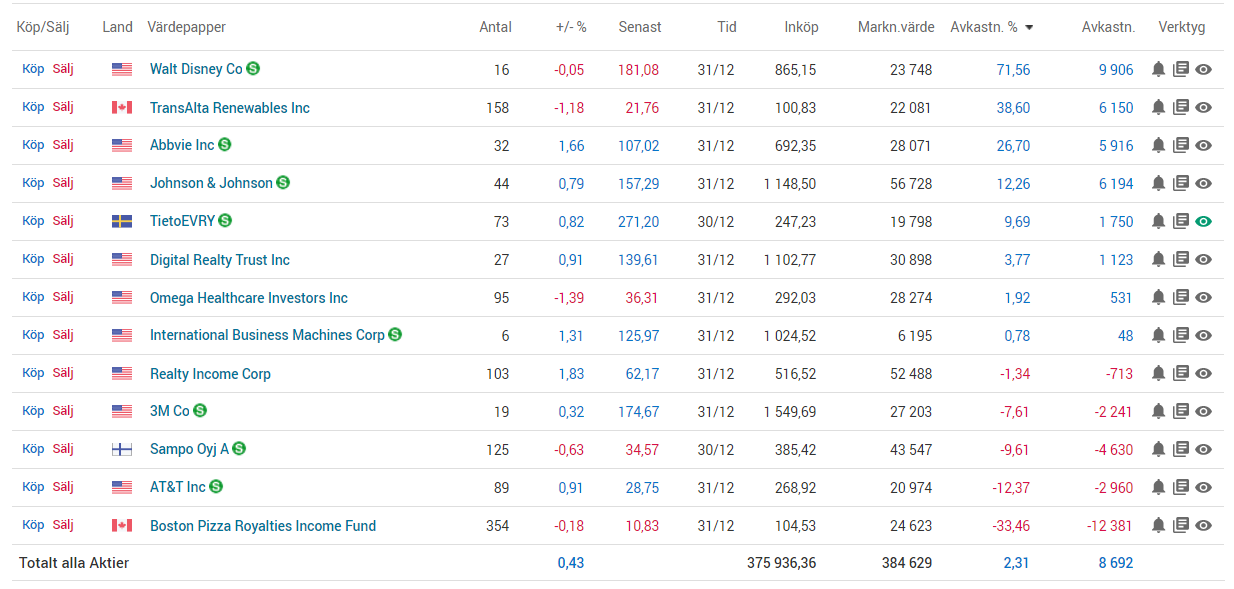Sort by Värdepapper column header

[187, 27]
